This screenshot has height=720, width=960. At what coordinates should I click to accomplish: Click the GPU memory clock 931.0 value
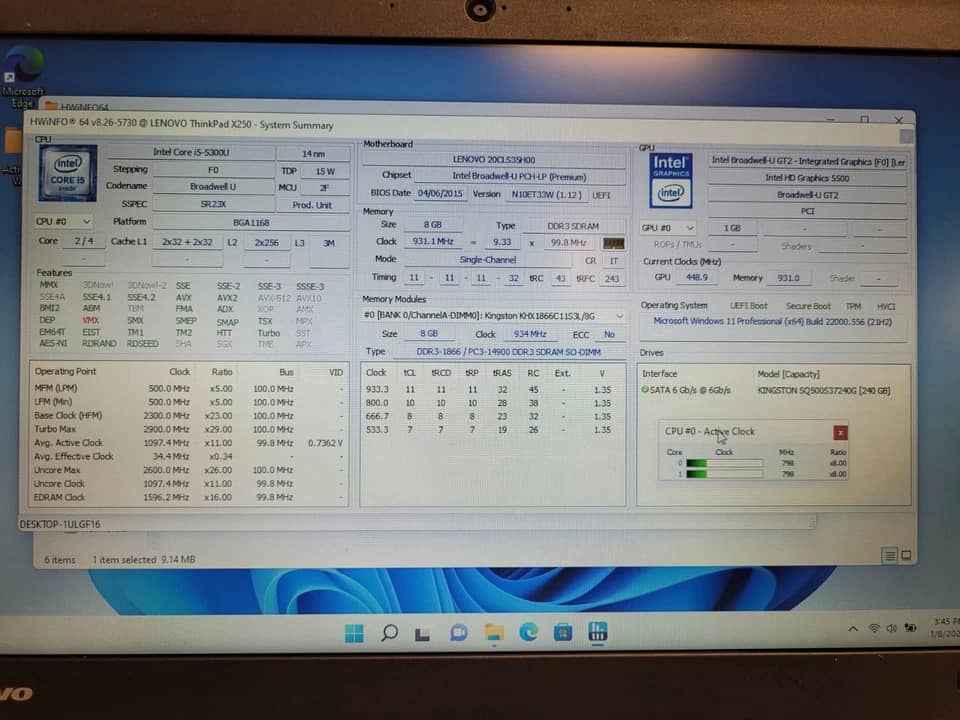(789, 278)
